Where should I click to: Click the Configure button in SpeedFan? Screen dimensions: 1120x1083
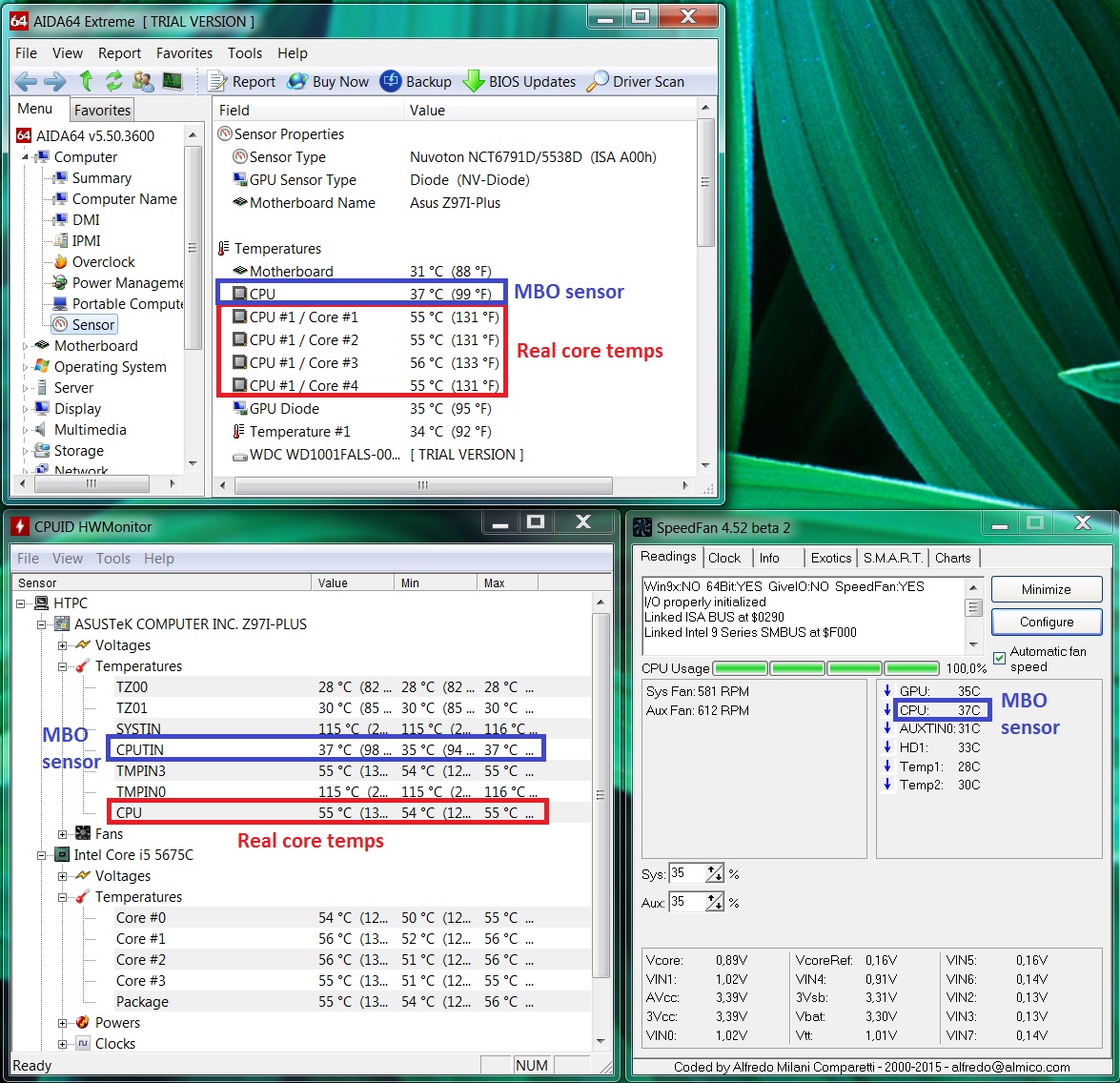click(1047, 623)
